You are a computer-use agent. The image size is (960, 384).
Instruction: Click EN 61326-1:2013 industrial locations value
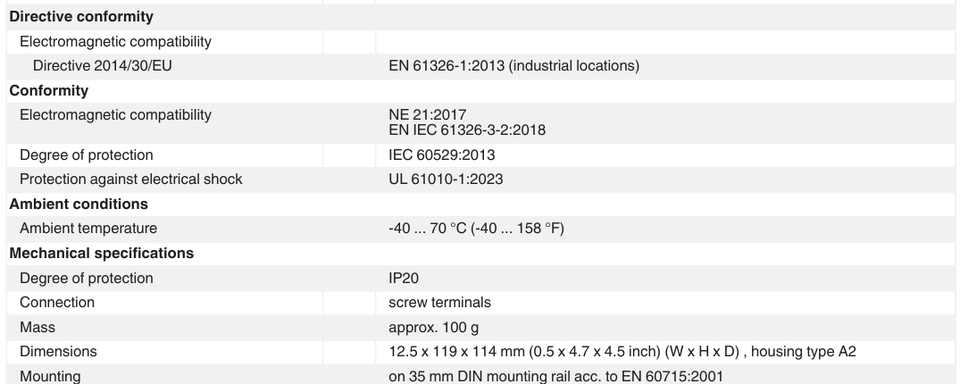(x=514, y=66)
